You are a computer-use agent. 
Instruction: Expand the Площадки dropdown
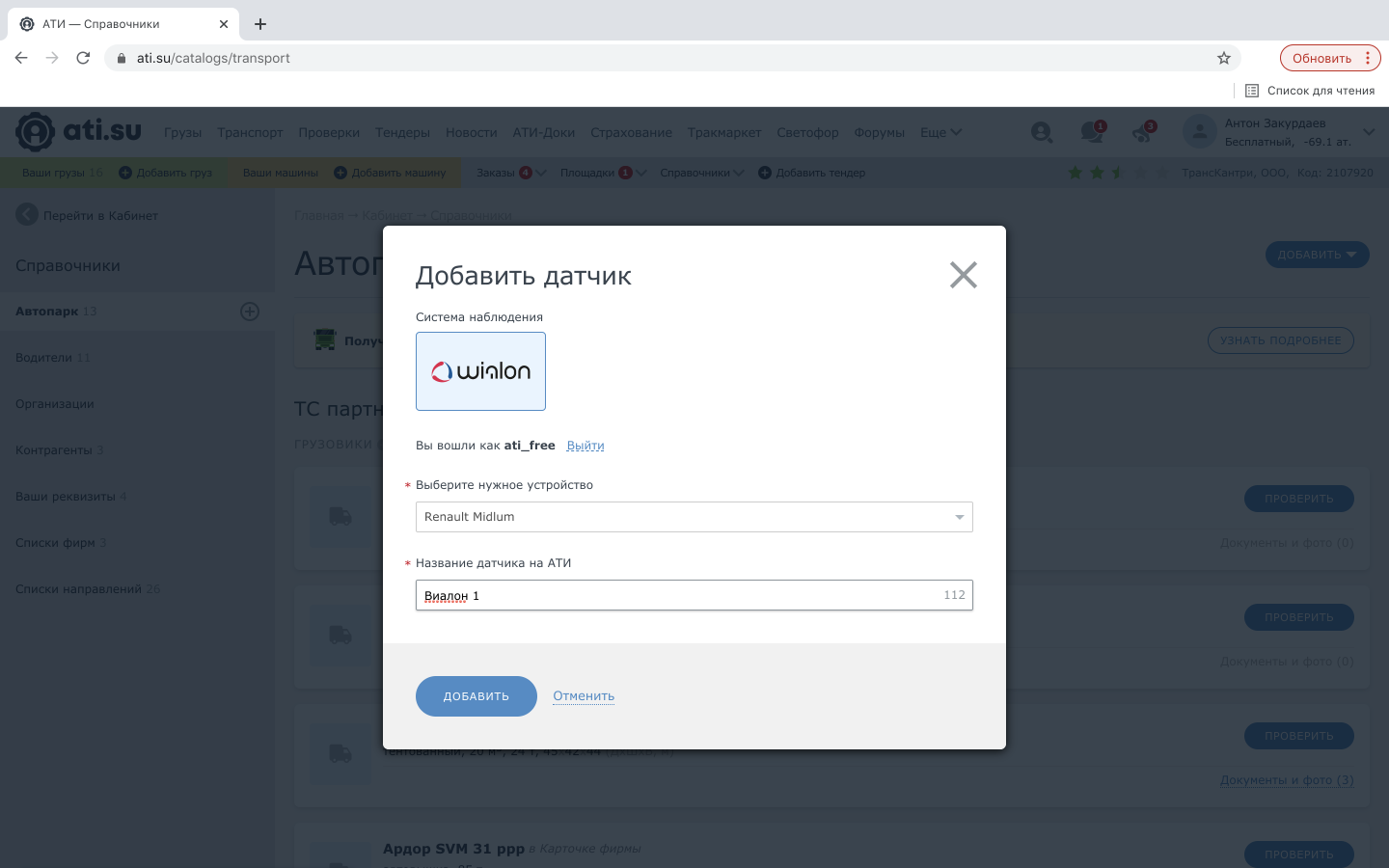click(x=603, y=173)
